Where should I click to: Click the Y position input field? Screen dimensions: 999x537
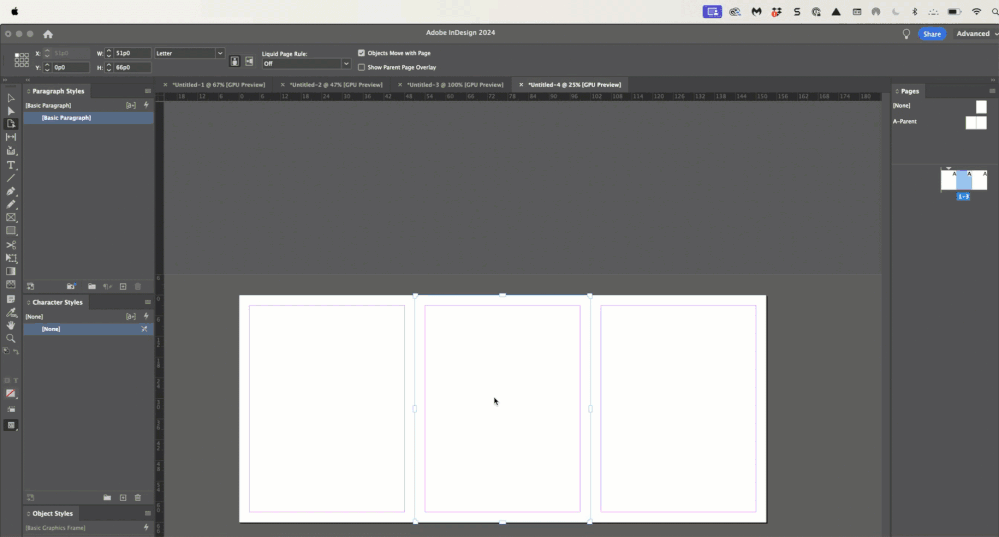coord(71,67)
